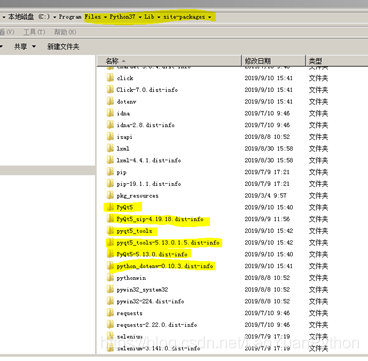This screenshot has height=361, width=368.
Task: Select the pythonwin folder icon
Action: pyautogui.click(x=110, y=278)
